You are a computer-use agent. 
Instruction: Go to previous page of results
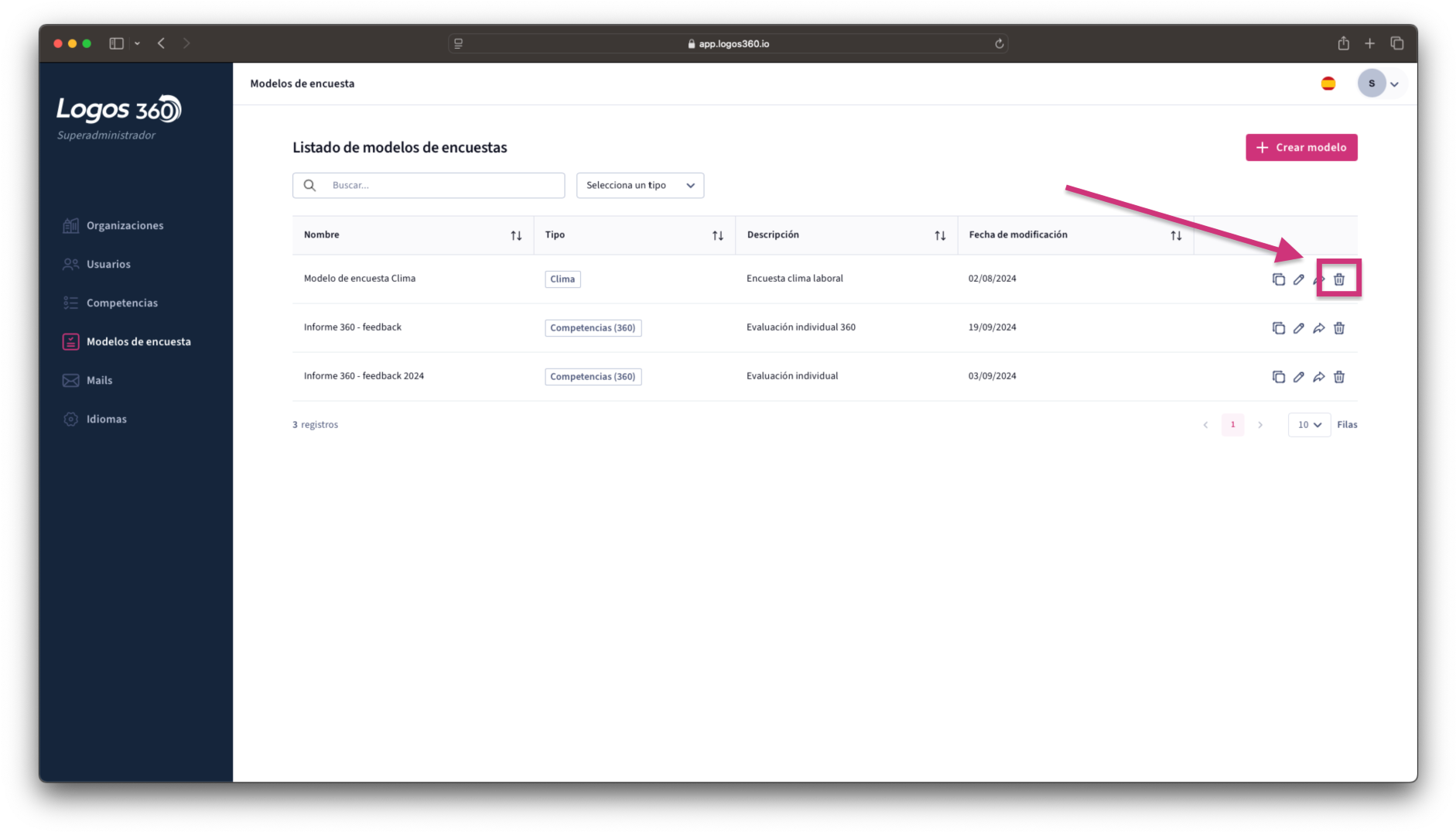(1205, 425)
